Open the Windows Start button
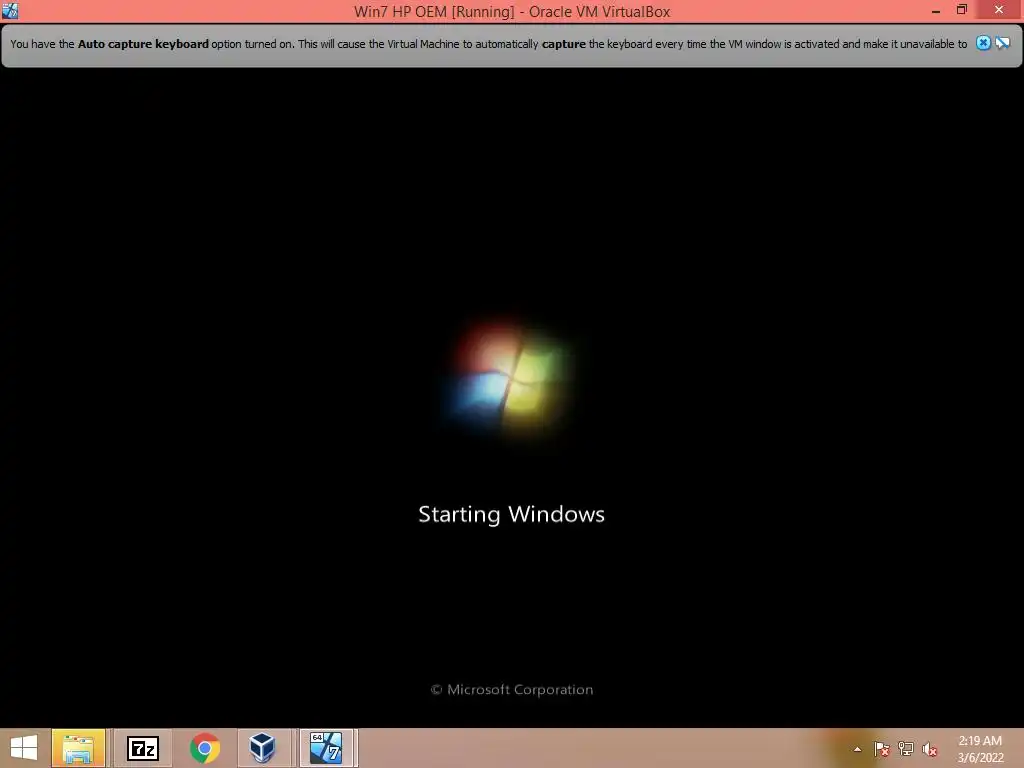This screenshot has width=1024, height=768. [x=24, y=748]
